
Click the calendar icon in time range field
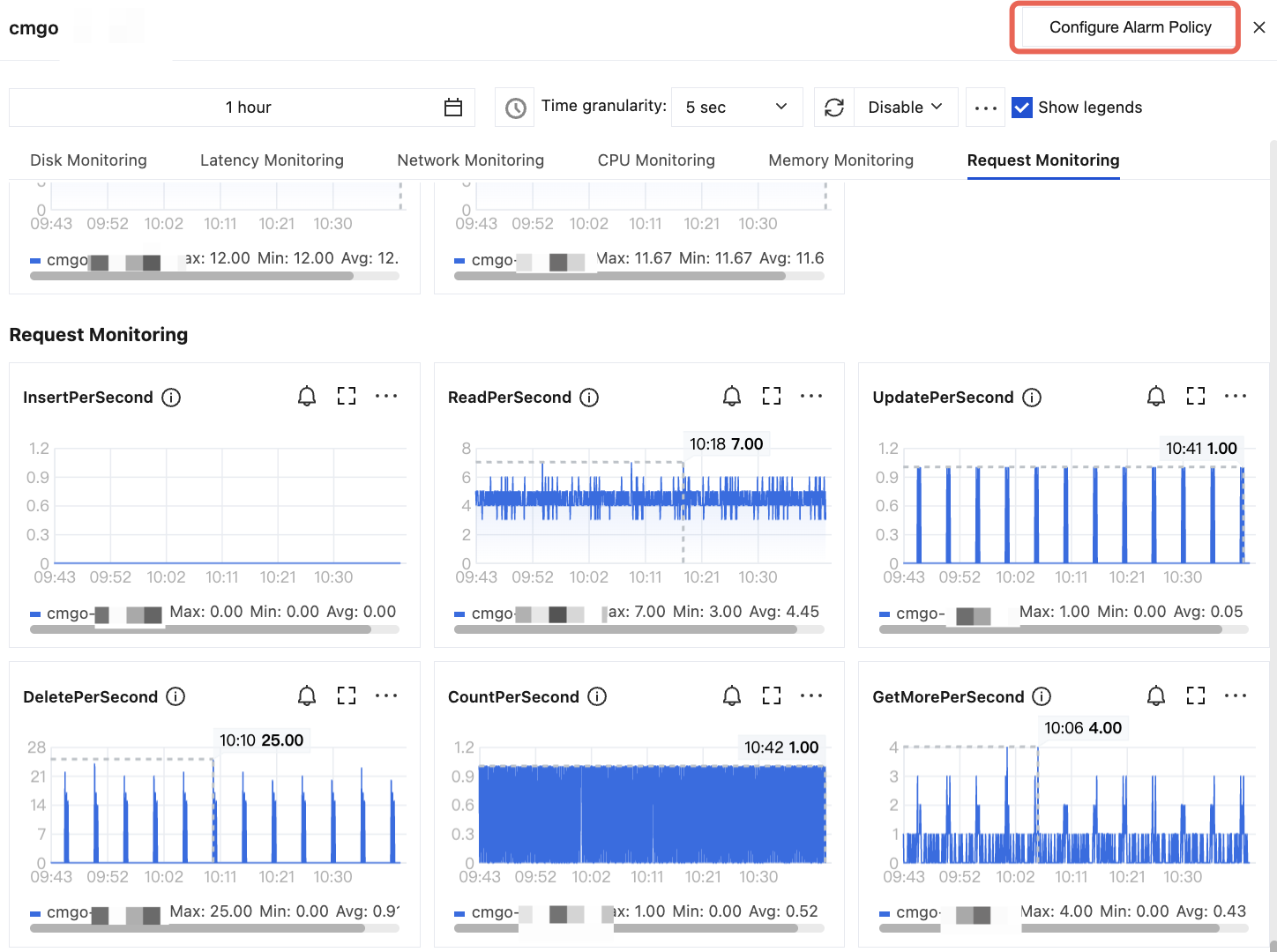tap(453, 108)
